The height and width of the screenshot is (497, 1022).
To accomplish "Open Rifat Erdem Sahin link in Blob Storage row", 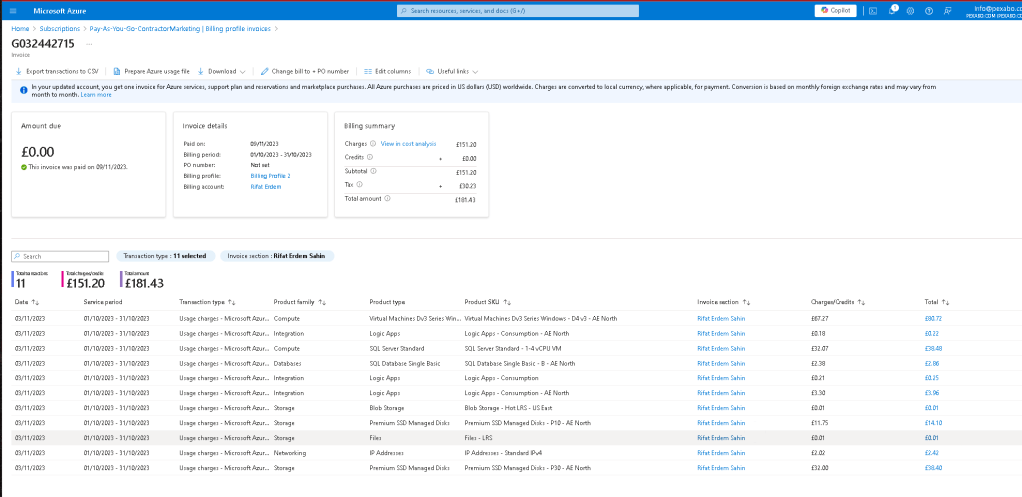I will point(721,408).
